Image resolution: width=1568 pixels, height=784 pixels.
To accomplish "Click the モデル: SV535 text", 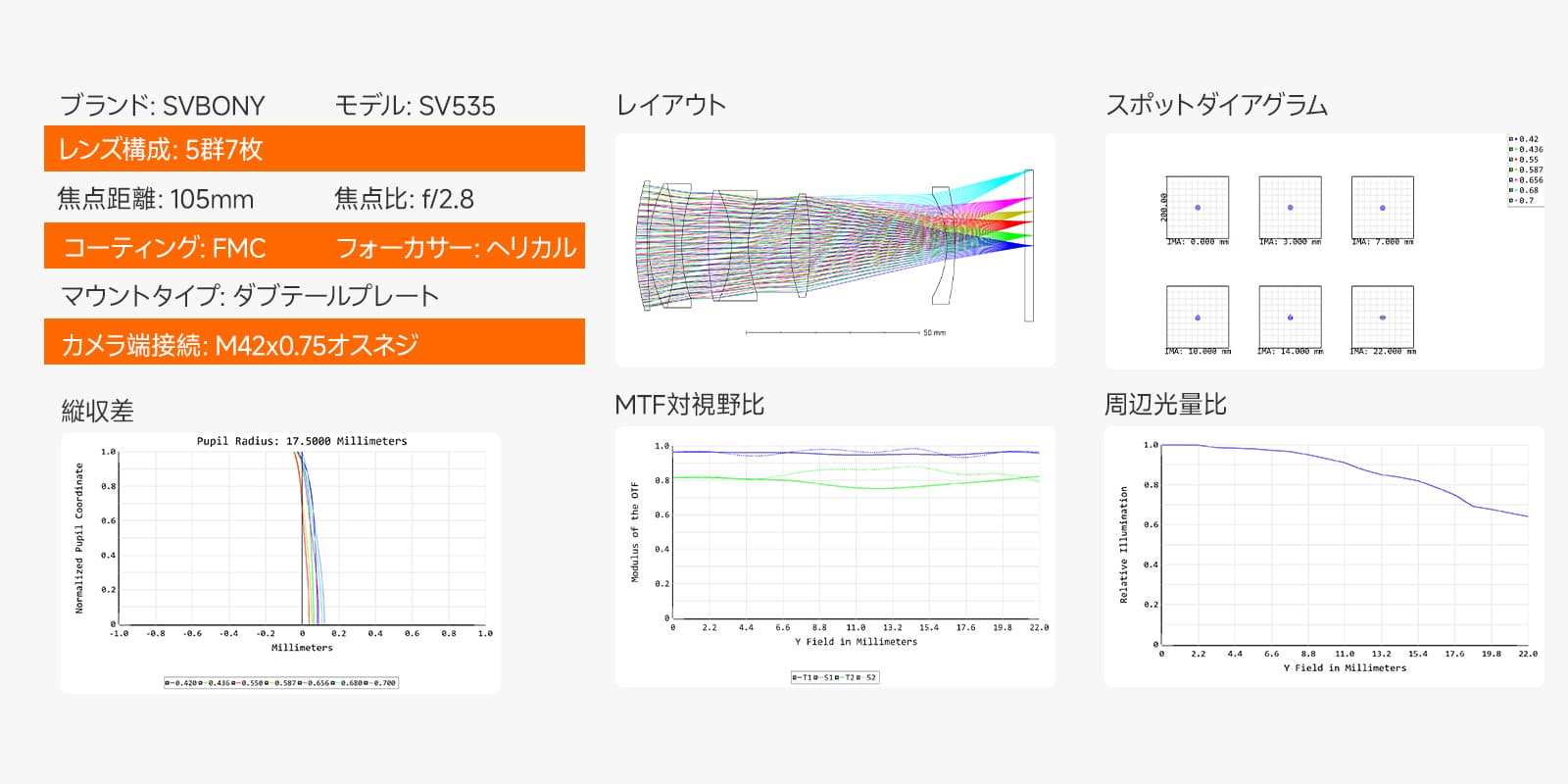I will [416, 106].
